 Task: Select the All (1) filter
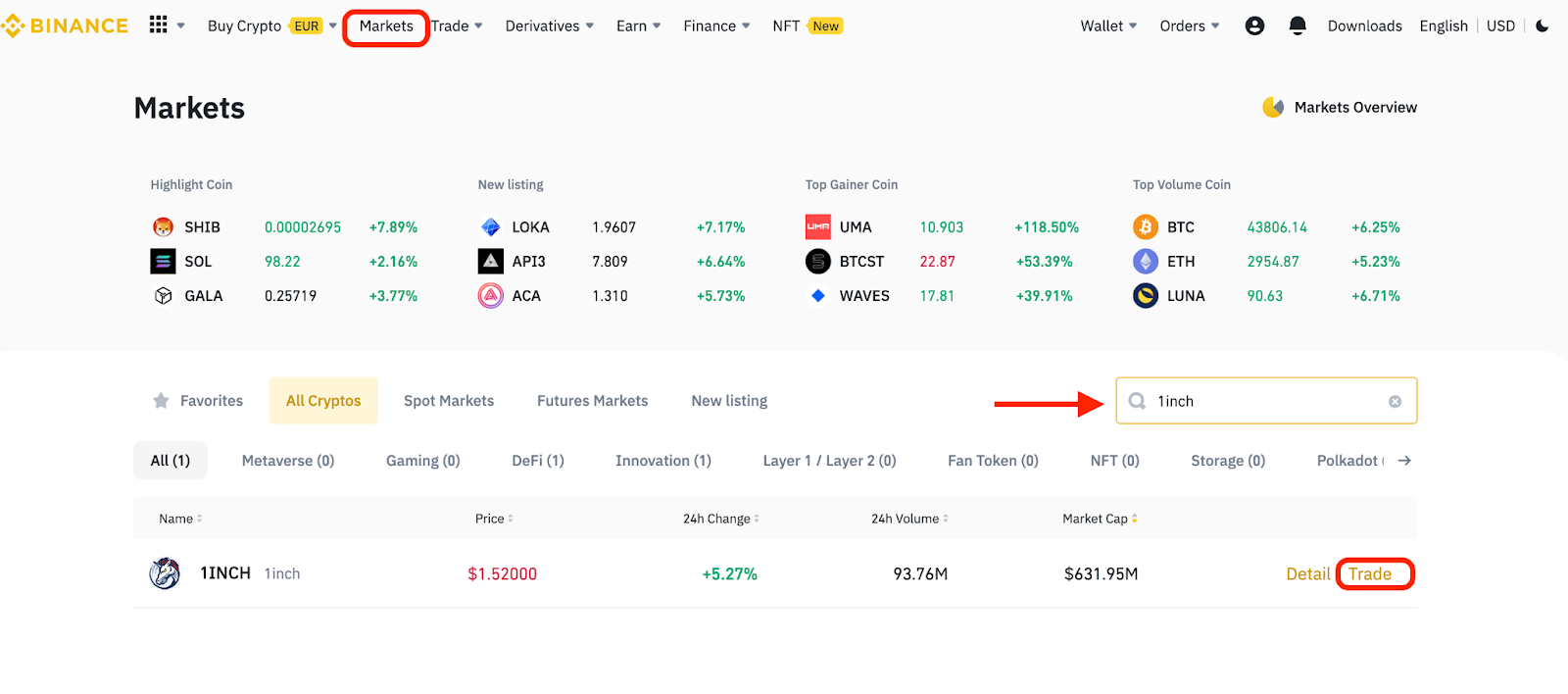pos(171,461)
